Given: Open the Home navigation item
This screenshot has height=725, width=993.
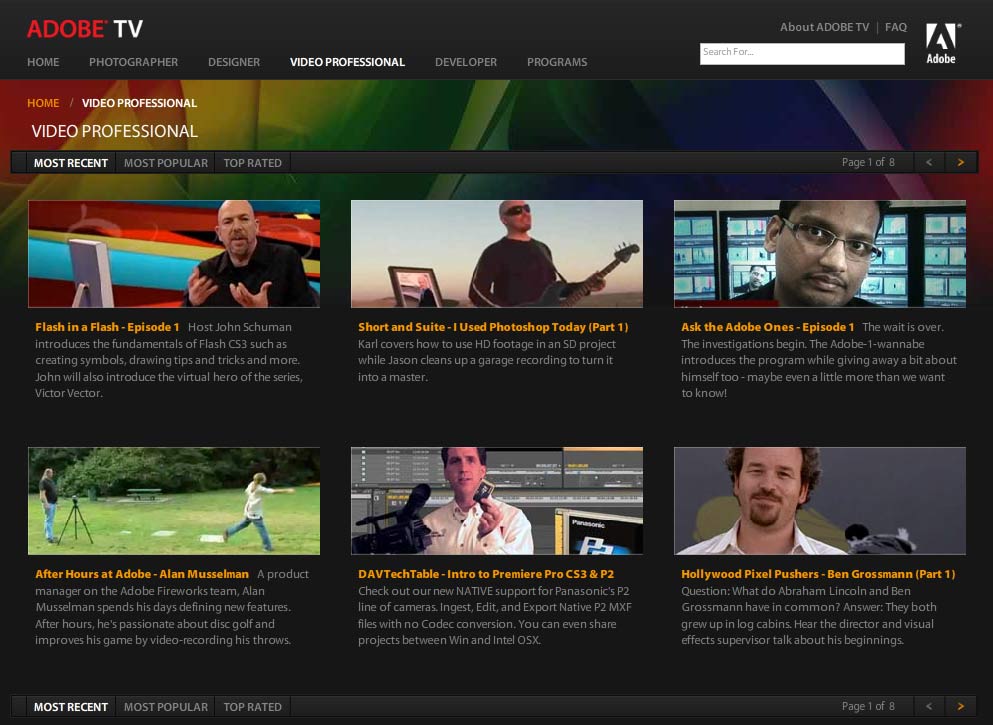Looking at the screenshot, I should (43, 62).
